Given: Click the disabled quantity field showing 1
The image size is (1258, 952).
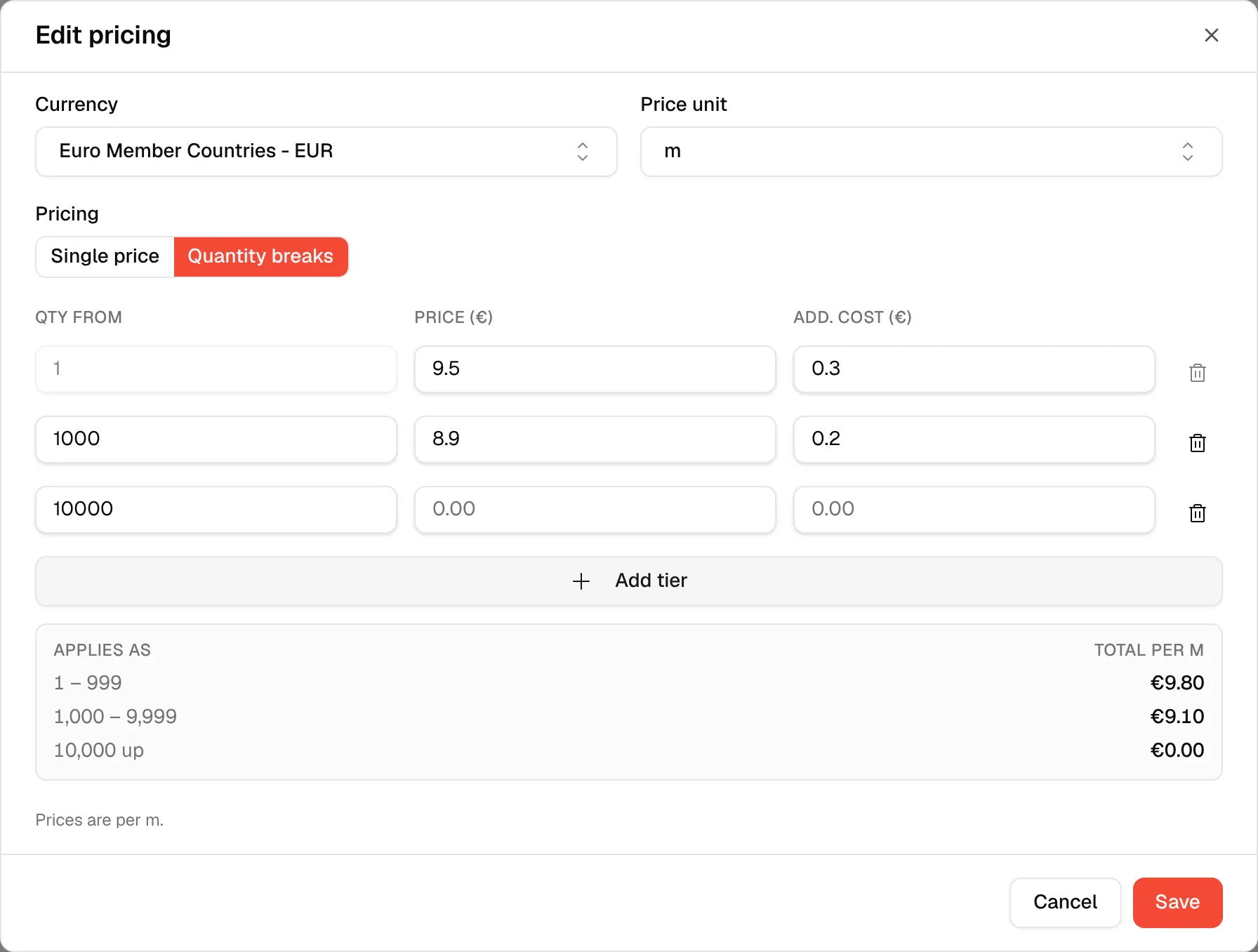Looking at the screenshot, I should click(x=216, y=369).
